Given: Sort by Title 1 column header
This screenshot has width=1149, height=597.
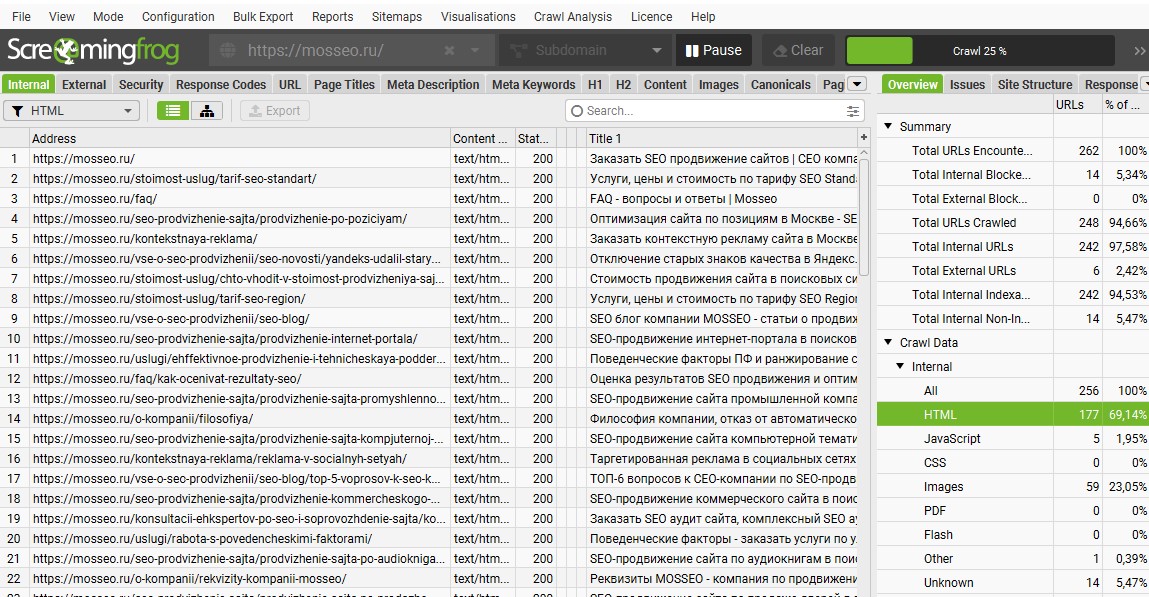Looking at the screenshot, I should tap(721, 138).
